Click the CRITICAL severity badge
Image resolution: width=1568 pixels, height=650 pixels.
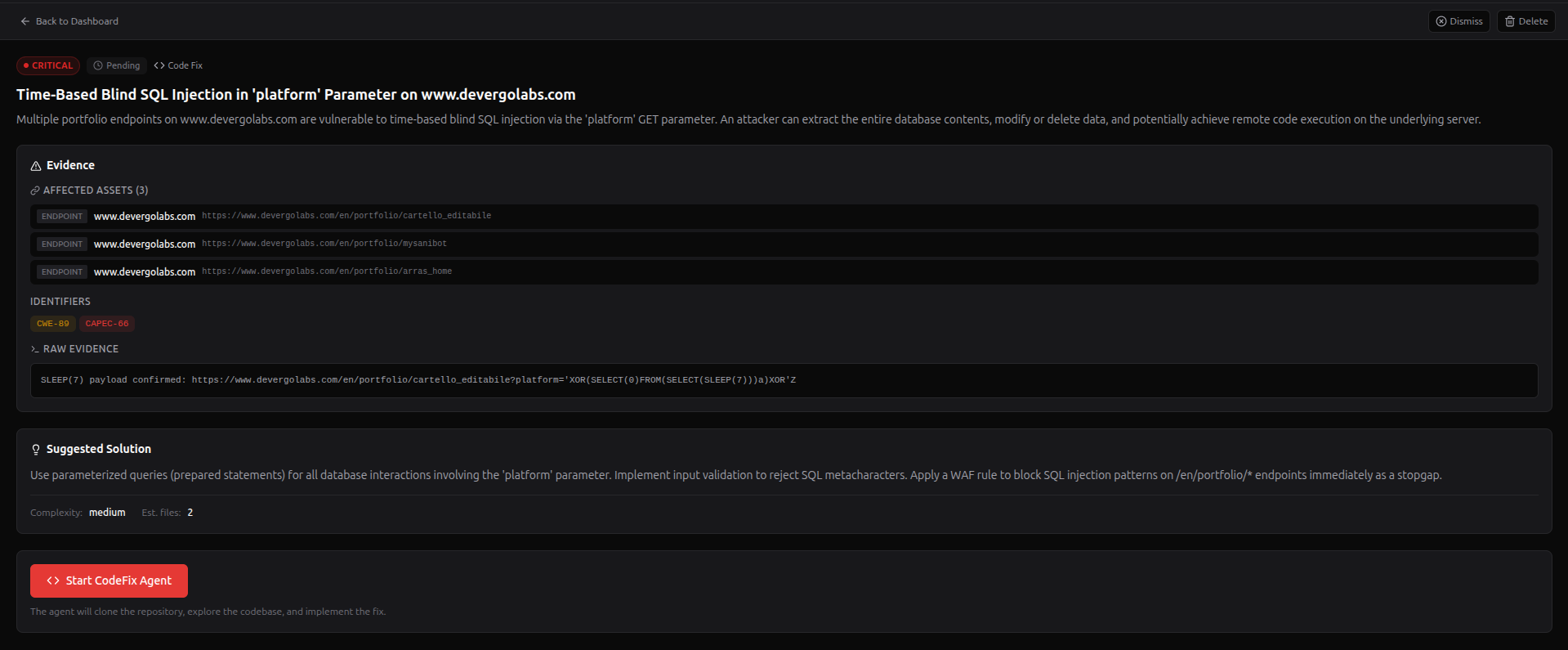pyautogui.click(x=48, y=65)
